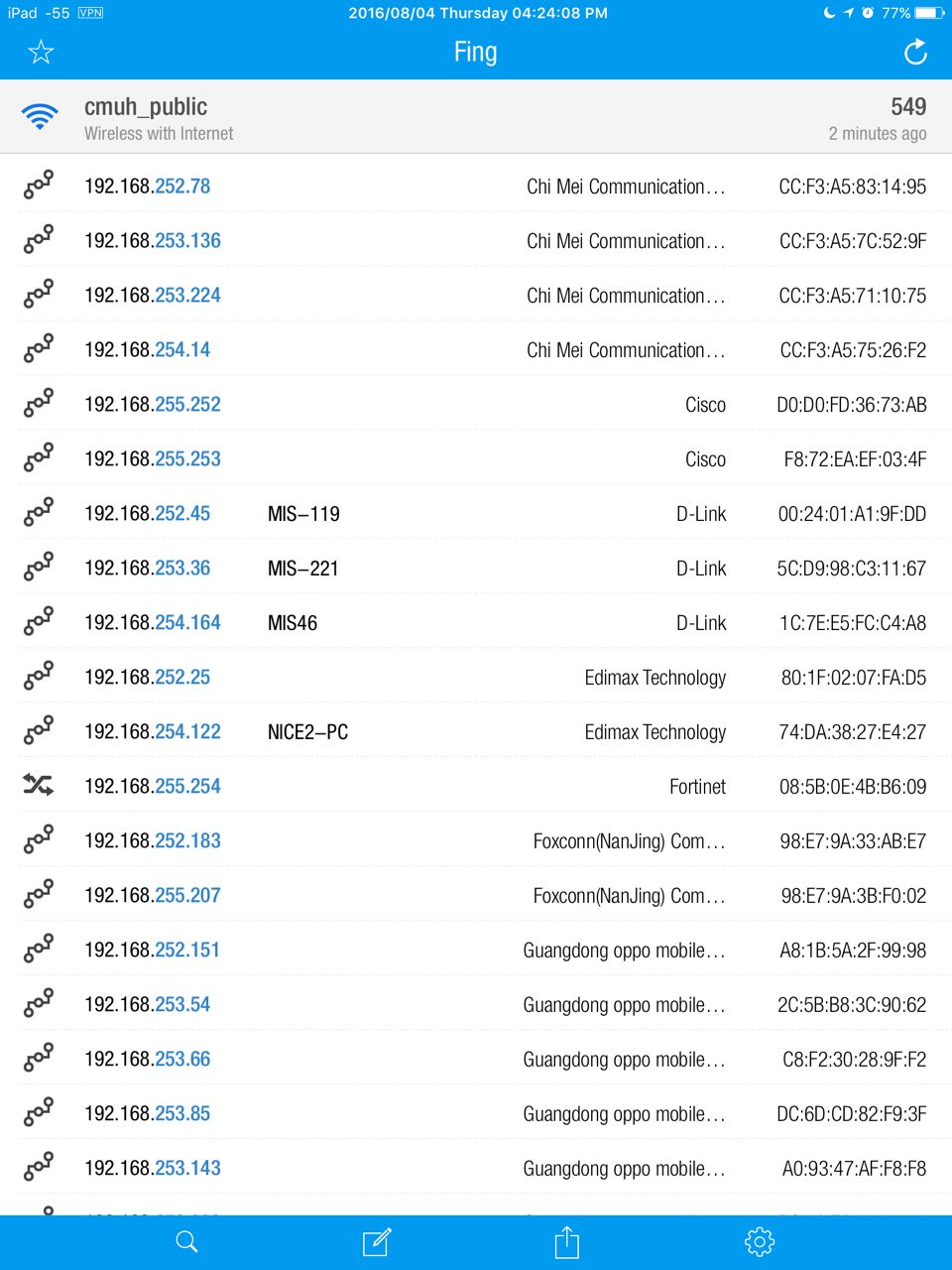Refresh the network scan
Viewport: 952px width, 1270px height.
tap(915, 52)
